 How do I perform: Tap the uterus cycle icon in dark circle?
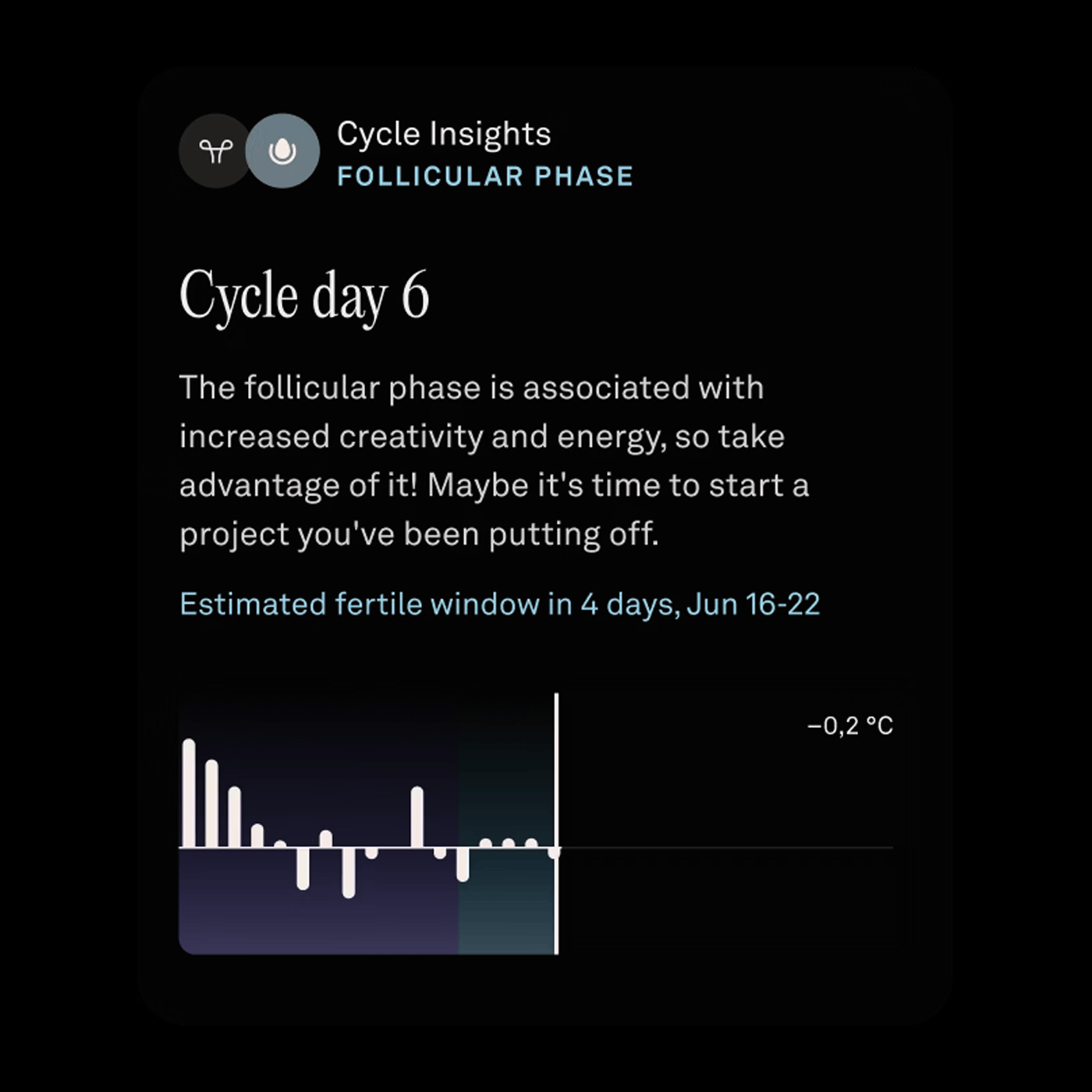pyautogui.click(x=215, y=151)
